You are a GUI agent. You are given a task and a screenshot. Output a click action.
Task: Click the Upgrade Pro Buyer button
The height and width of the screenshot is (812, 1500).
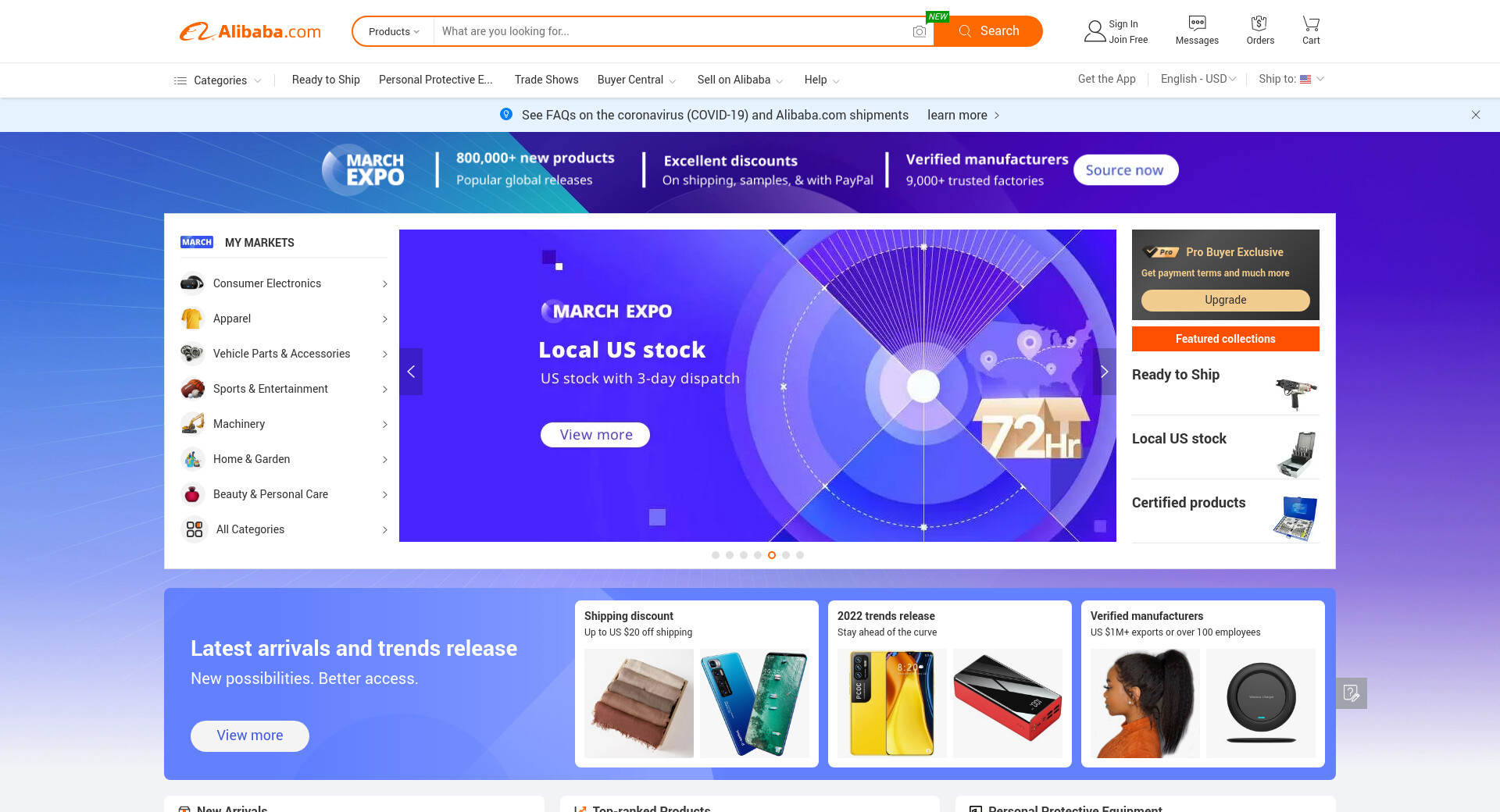pyautogui.click(x=1225, y=300)
